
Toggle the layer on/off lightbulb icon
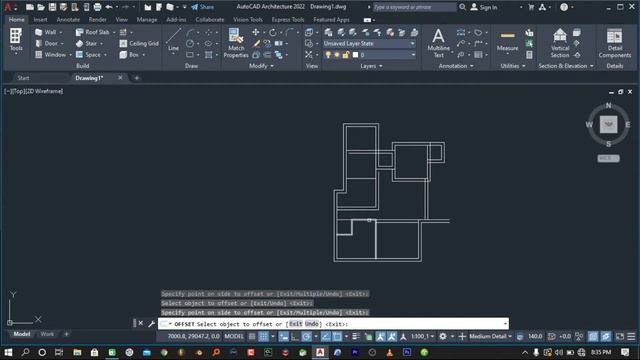[328, 55]
